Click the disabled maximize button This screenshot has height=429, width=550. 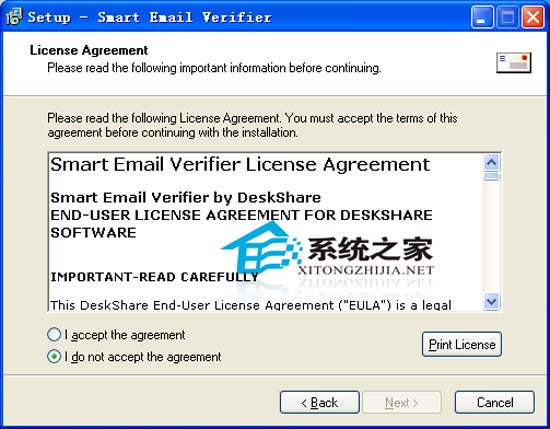[x=508, y=17]
